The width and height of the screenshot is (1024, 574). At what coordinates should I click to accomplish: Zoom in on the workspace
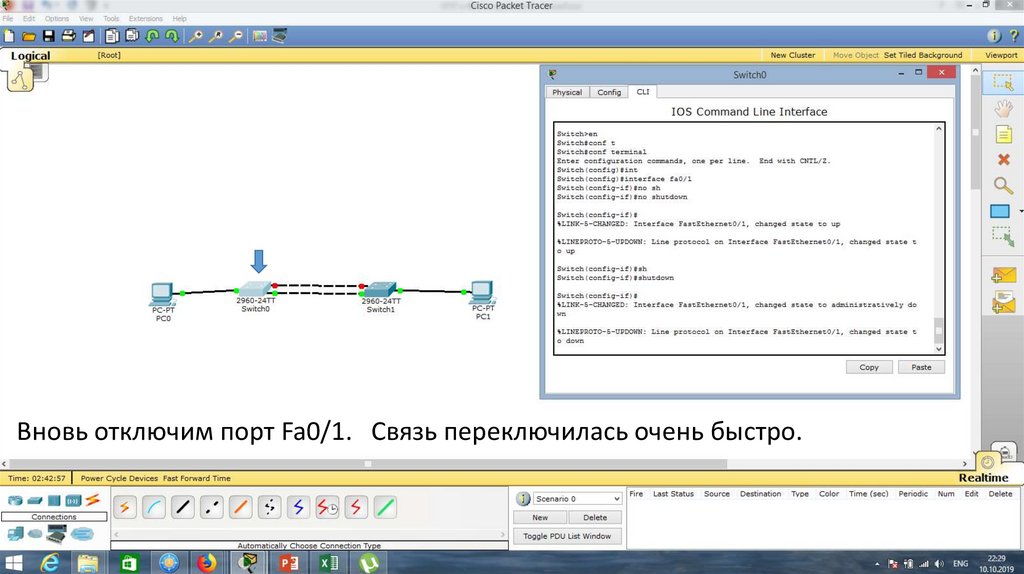point(195,36)
